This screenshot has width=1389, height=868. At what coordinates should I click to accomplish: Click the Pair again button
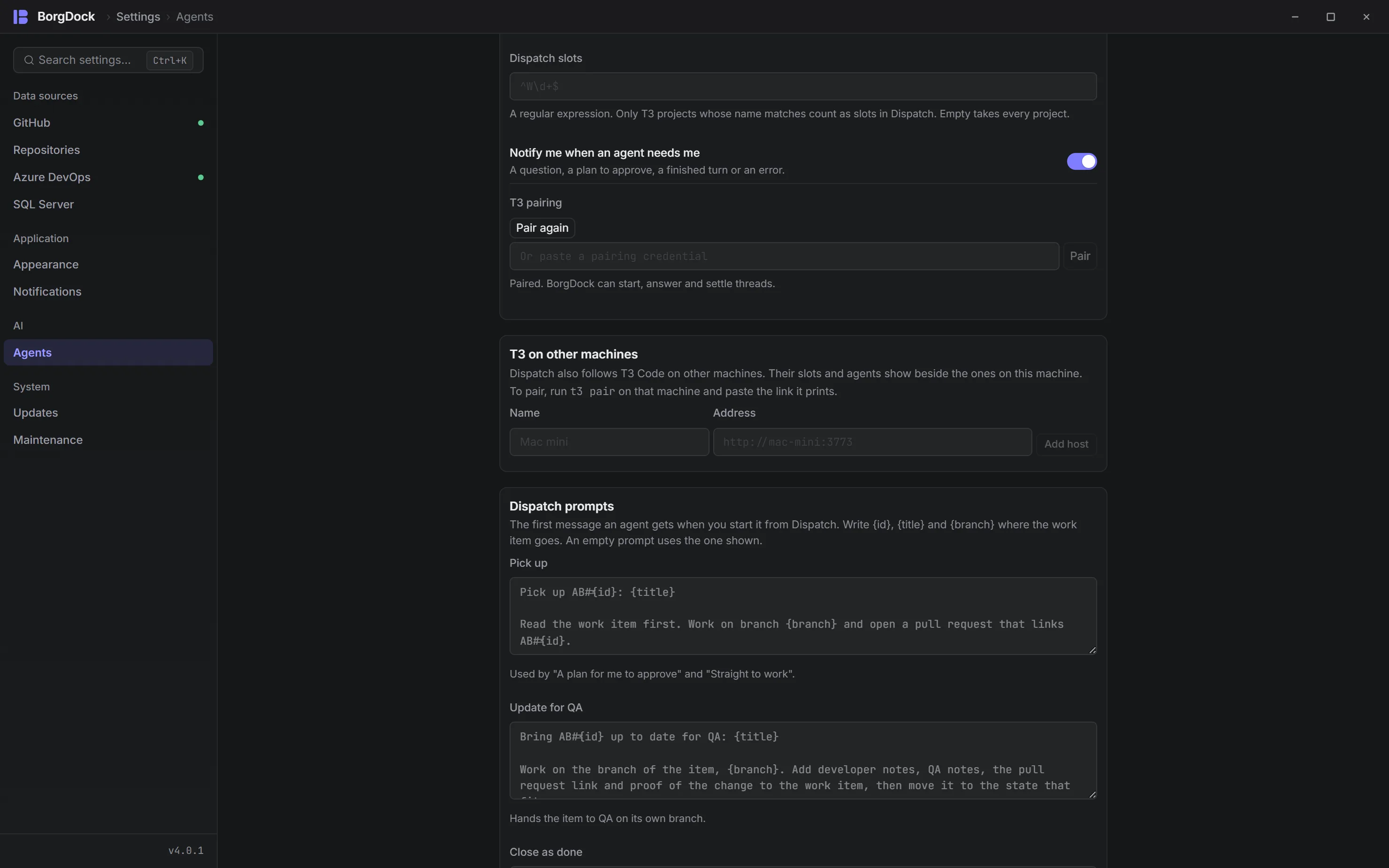click(x=542, y=228)
